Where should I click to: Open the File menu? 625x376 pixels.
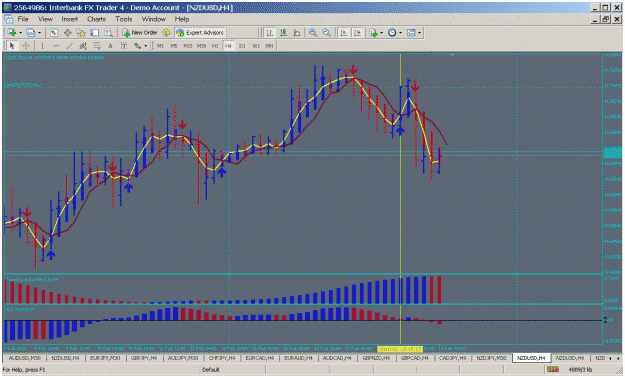click(23, 19)
